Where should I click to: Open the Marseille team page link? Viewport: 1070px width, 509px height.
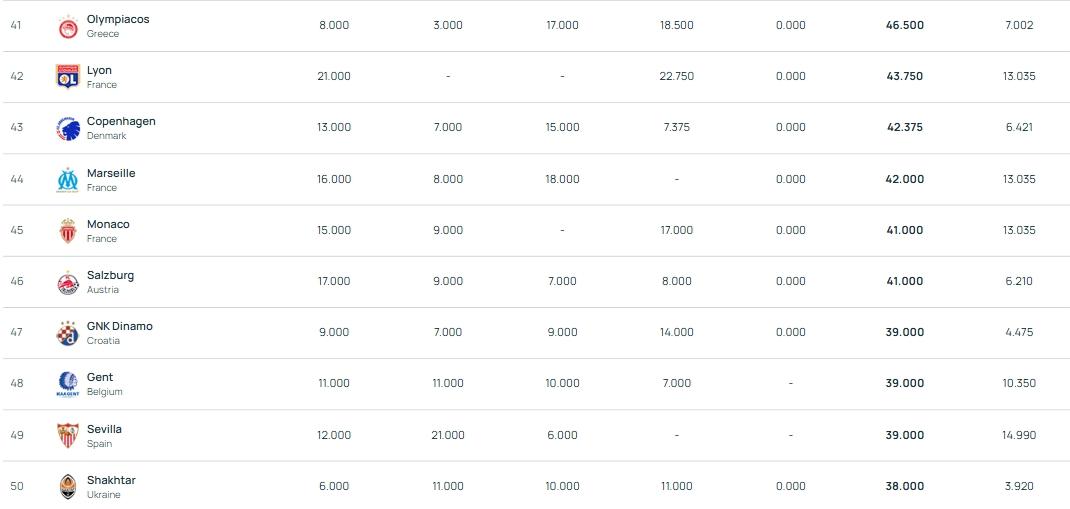111,173
